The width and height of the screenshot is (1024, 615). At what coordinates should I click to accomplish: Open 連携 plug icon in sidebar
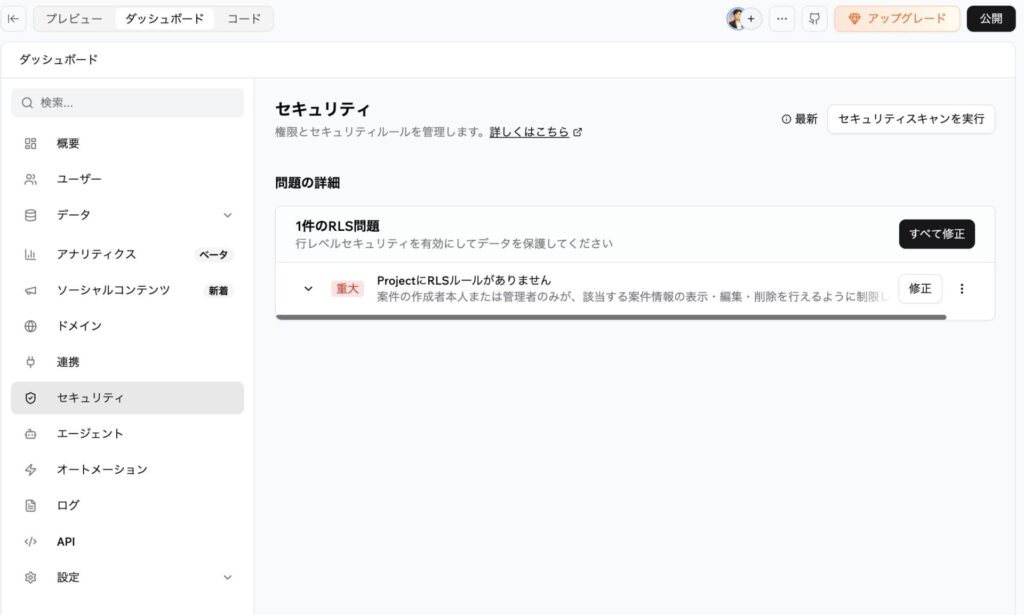[x=31, y=362]
